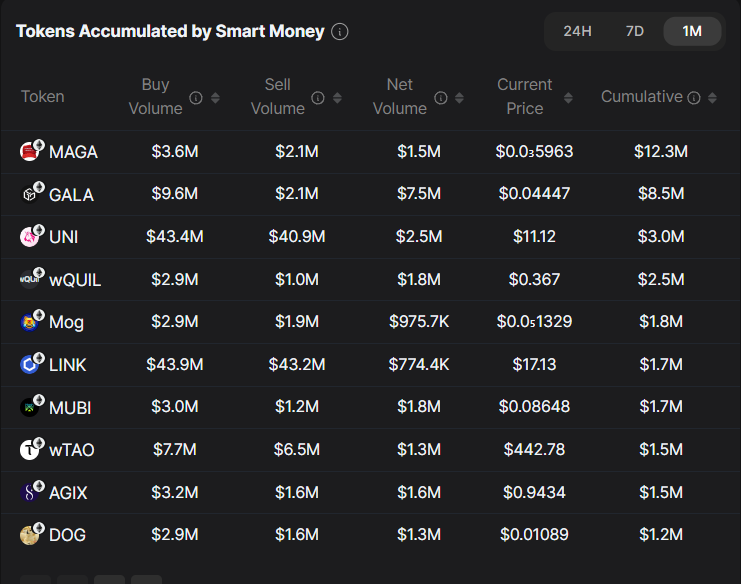Click the MAGA token logo
This screenshot has width=741, height=584.
coord(30,152)
